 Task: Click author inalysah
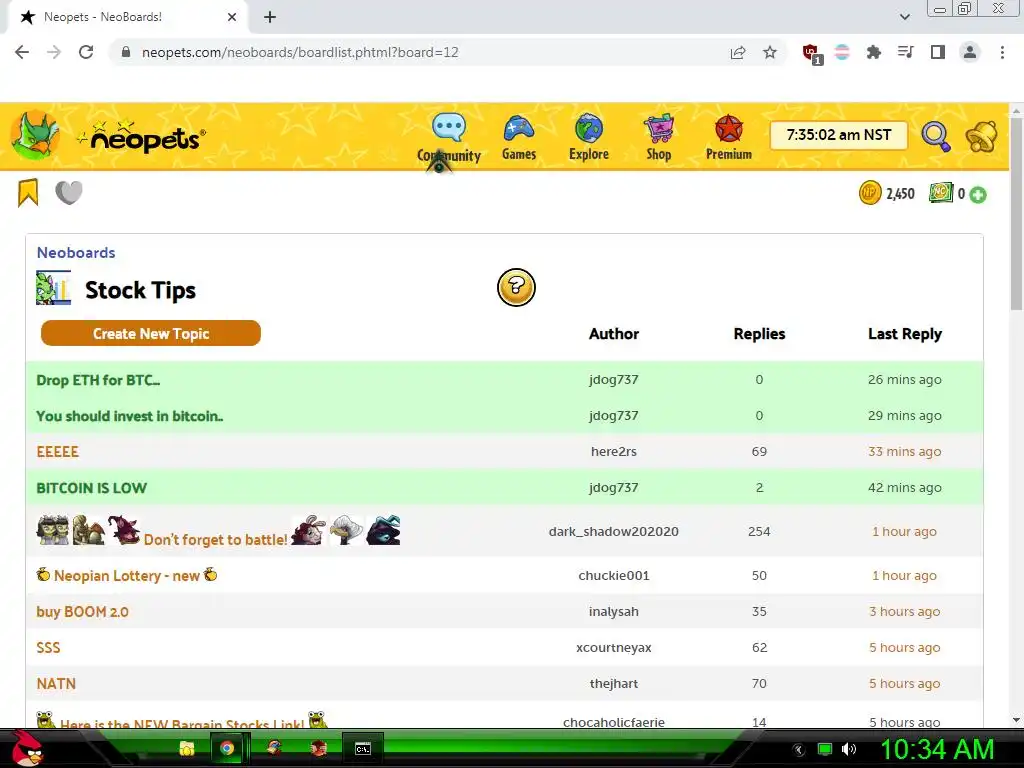coord(614,612)
